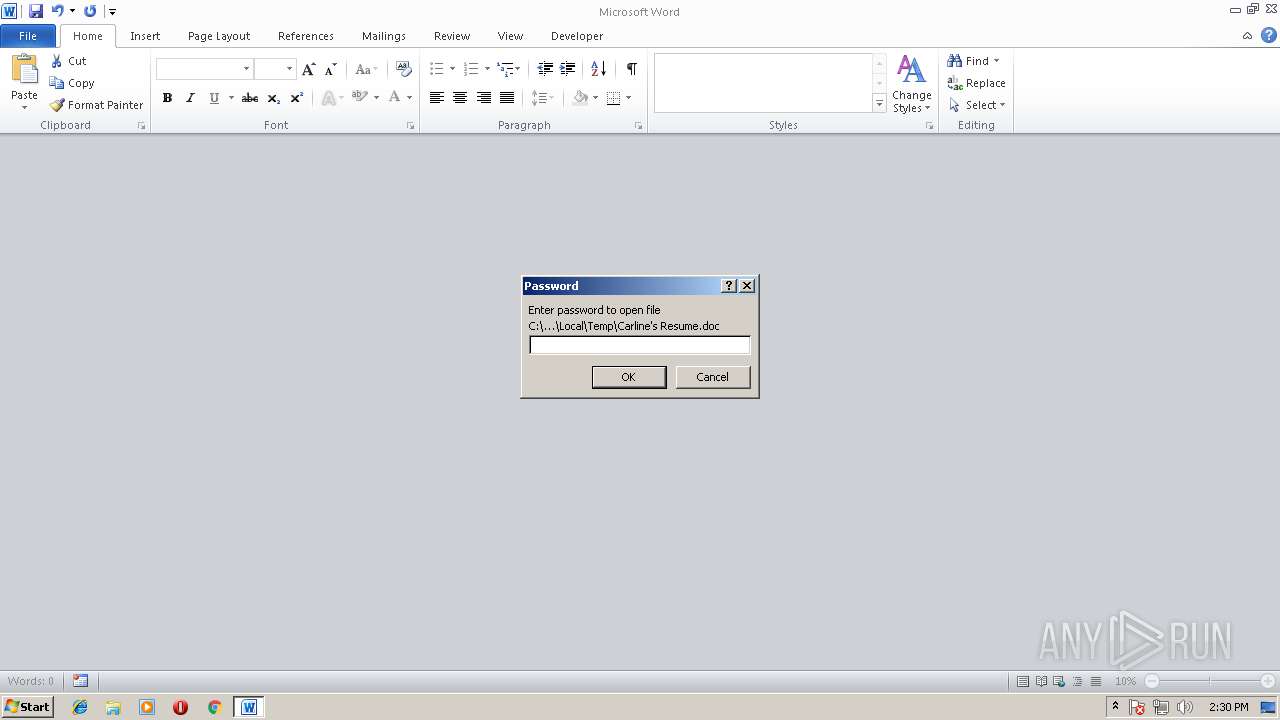Screen dimensions: 1280x720
Task: Toggle Center alignment
Action: pos(460,97)
